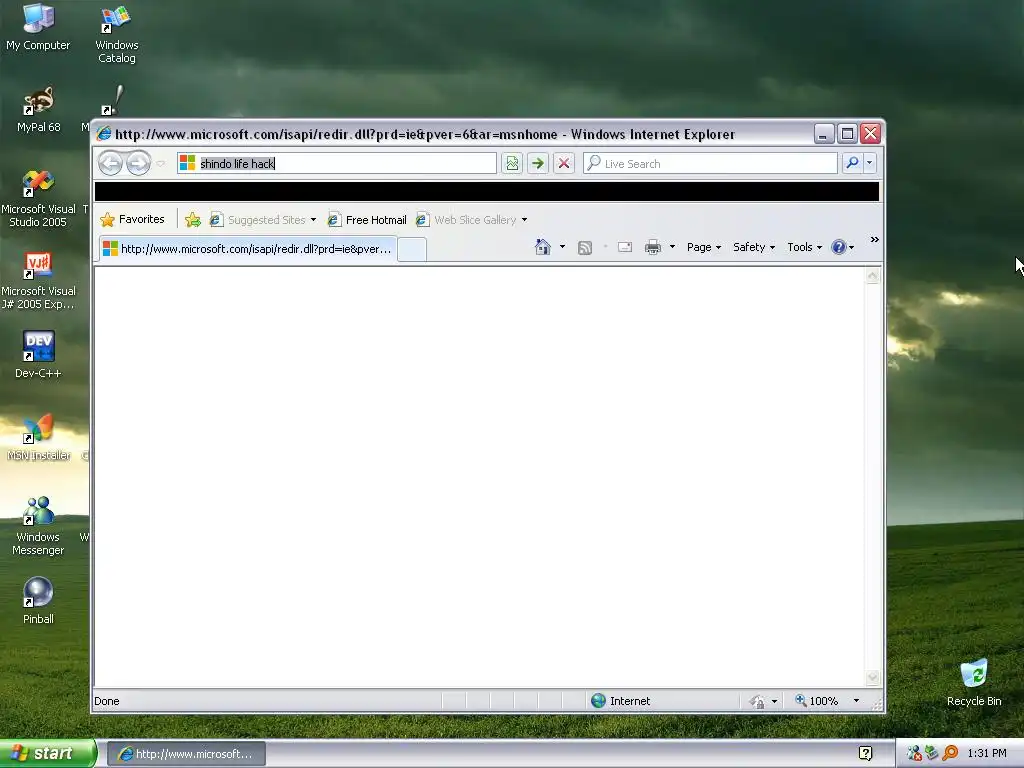Click the Done status bar text
The height and width of the screenshot is (768, 1024).
coord(106,701)
